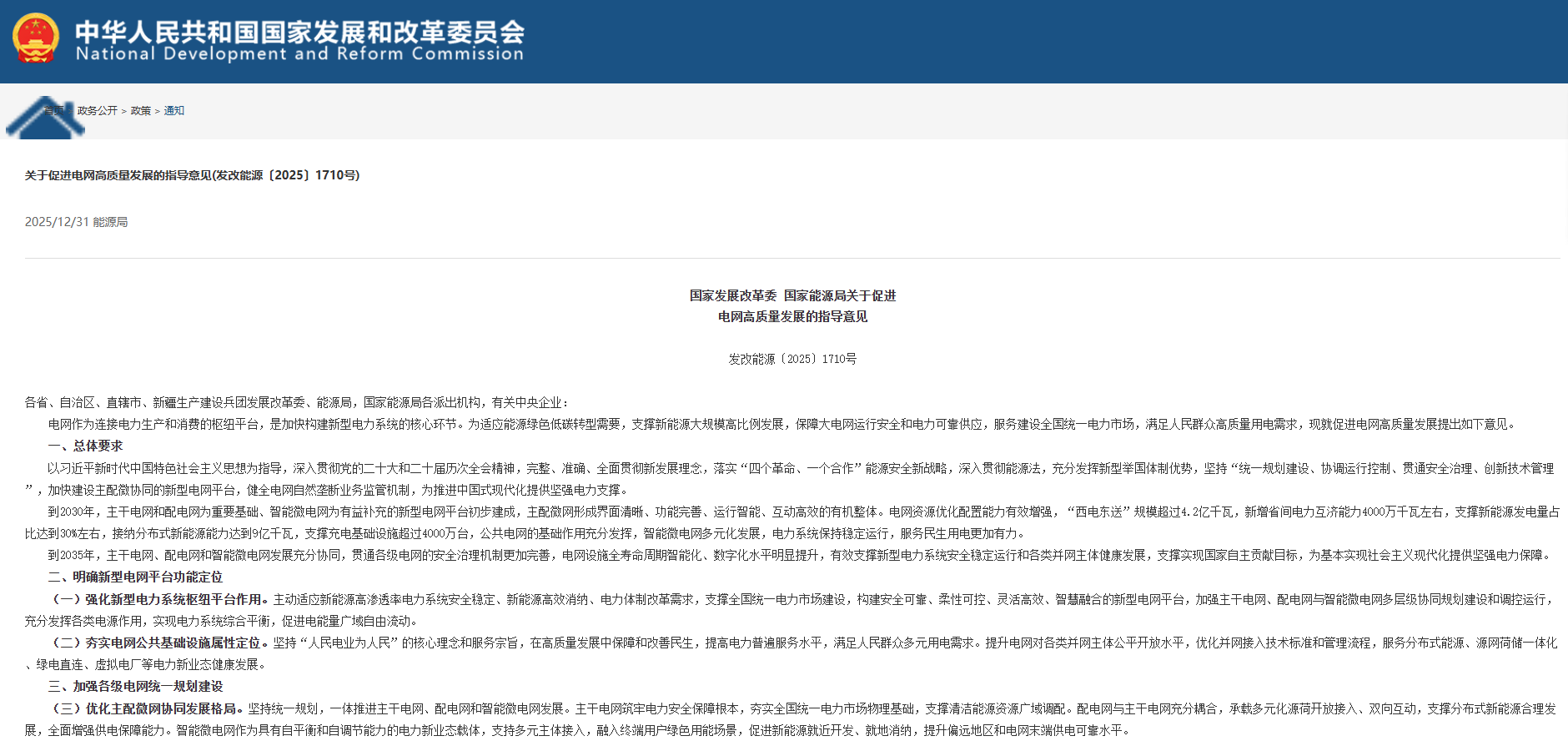Click the section heading 三、加强各级电网统一规划建设

tap(135, 687)
